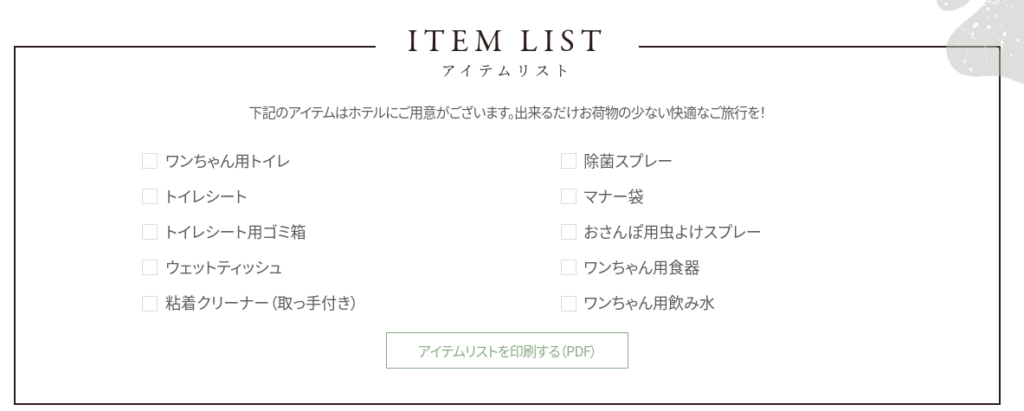
Task: Select the トイレシート用ゴミ箱 checkbox
Action: 150,232
